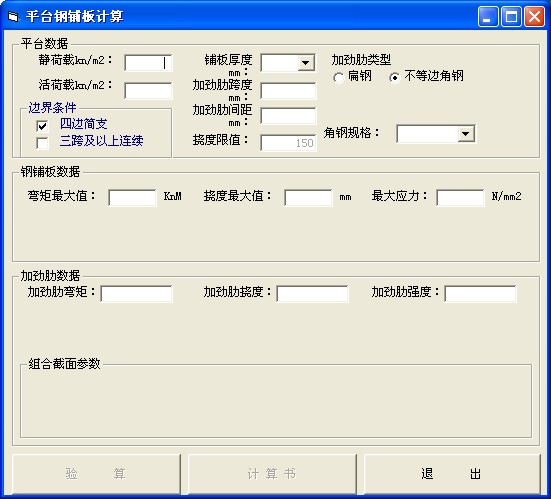Click the 钢铺板数据 group label
Screen dimensions: 551x499
point(50,171)
